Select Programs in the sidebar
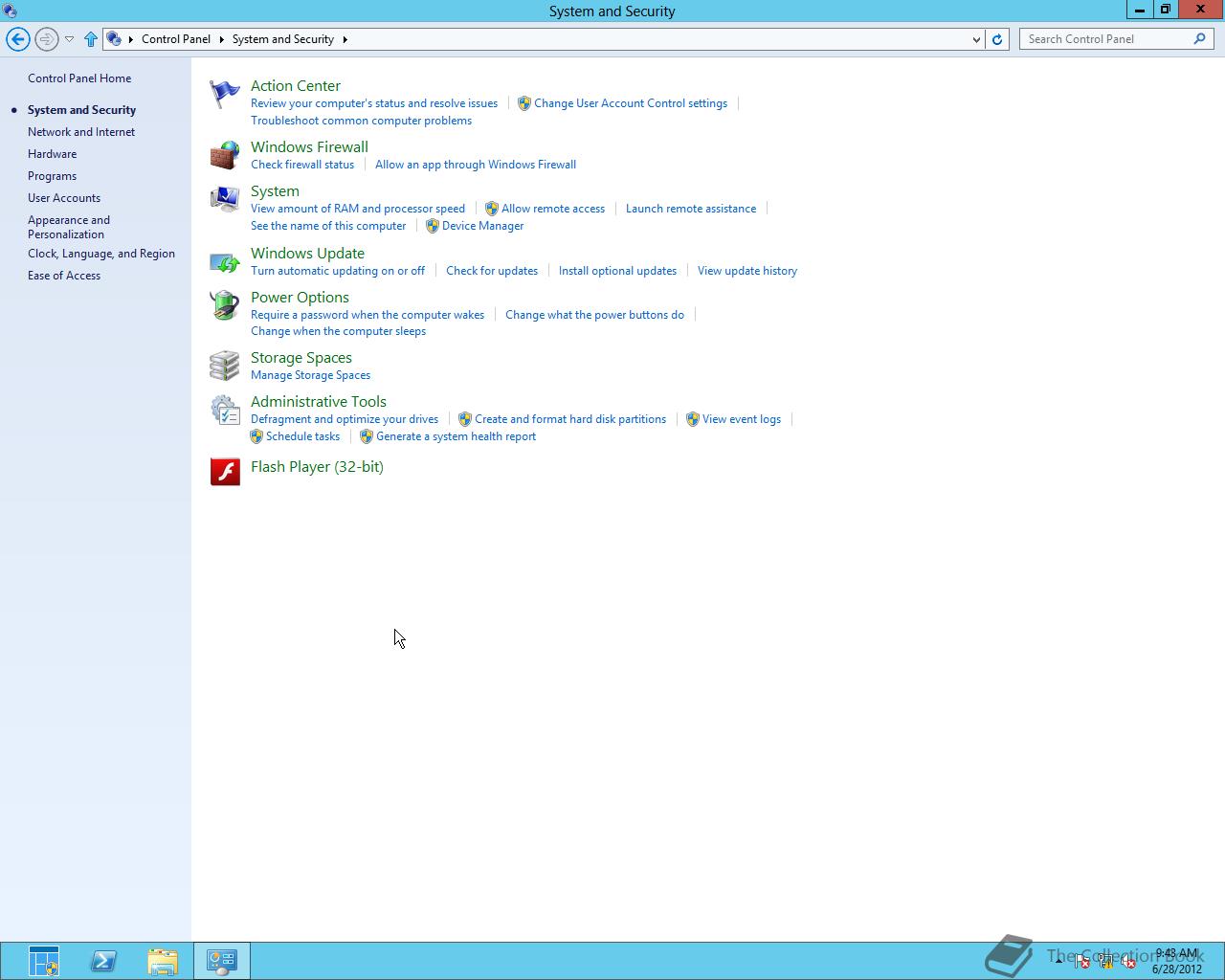Screen dimensions: 1225x980 click(x=52, y=176)
